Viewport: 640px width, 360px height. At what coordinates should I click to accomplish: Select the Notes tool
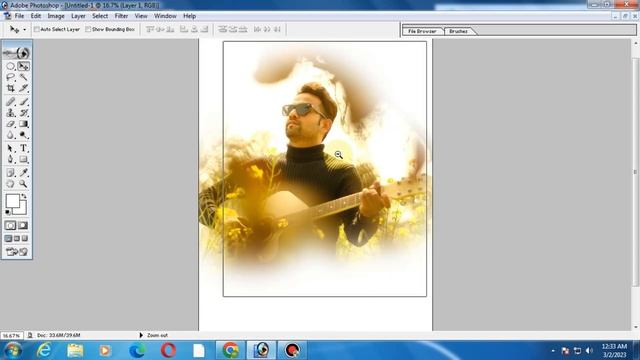[11, 173]
